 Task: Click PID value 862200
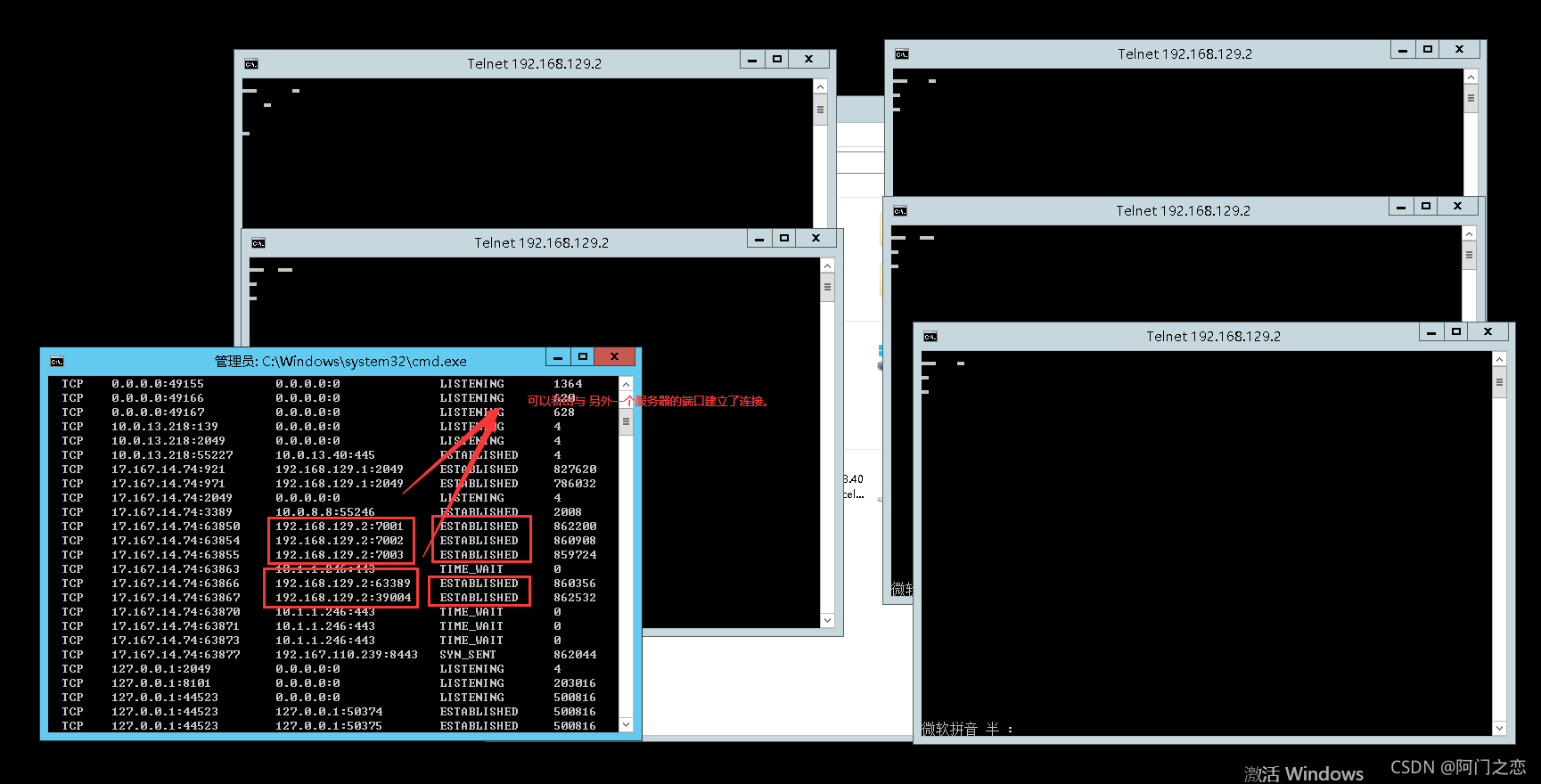[575, 527]
